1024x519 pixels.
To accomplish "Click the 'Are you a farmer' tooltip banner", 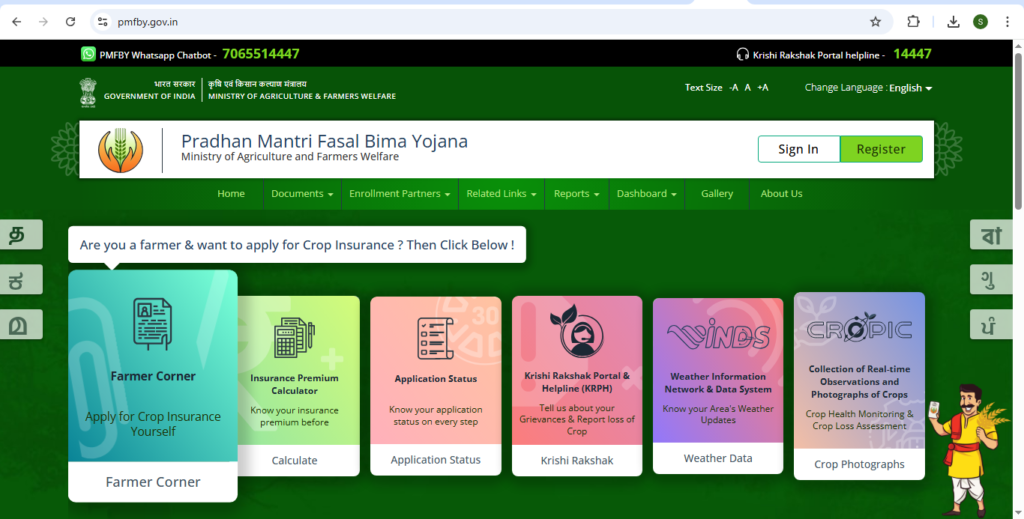I will (297, 245).
